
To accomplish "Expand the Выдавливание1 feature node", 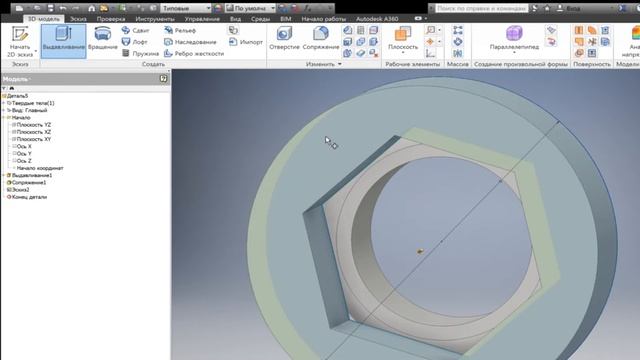I will tap(4, 175).
